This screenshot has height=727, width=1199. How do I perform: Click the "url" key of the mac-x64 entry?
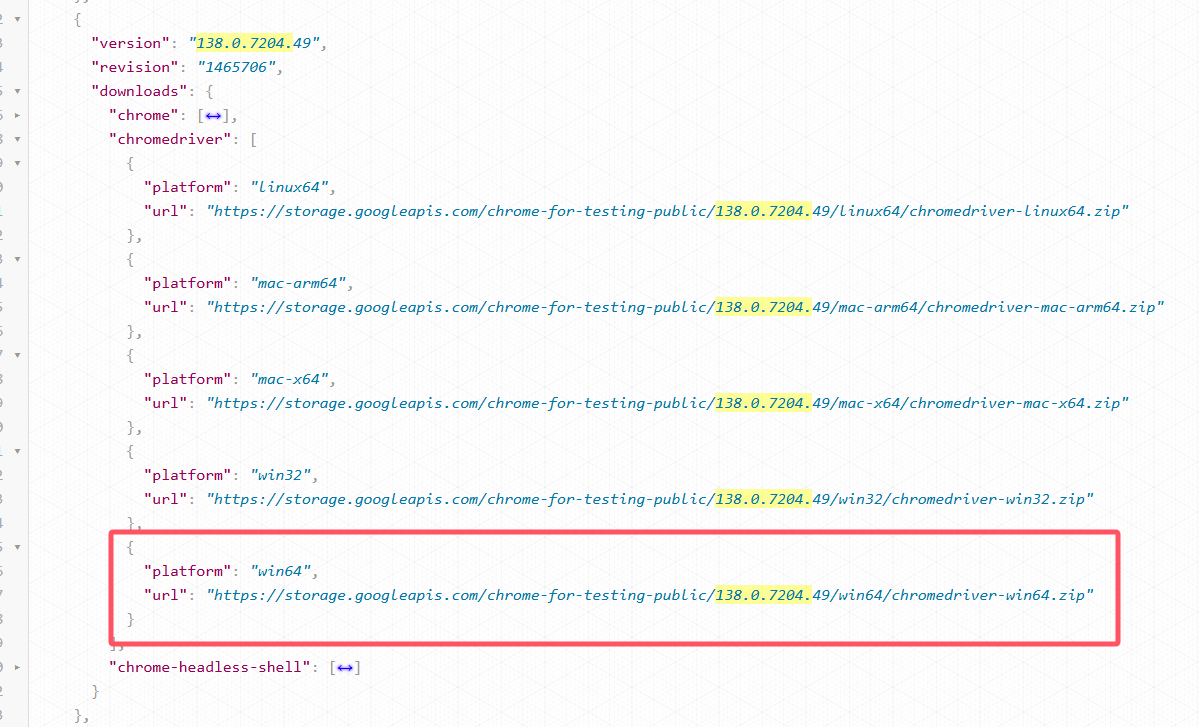click(x=166, y=403)
